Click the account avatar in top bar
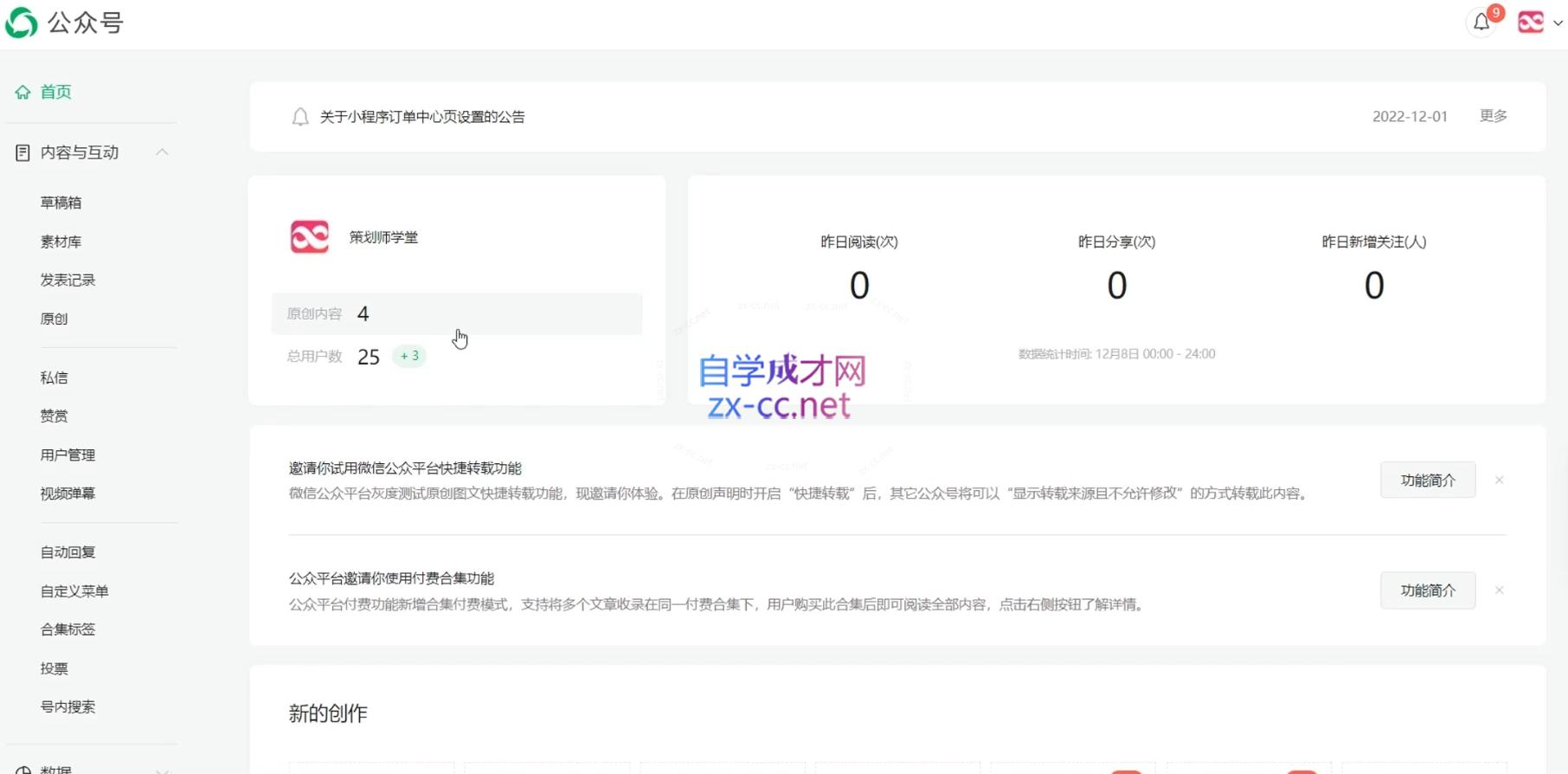1568x774 pixels. coord(1530,23)
